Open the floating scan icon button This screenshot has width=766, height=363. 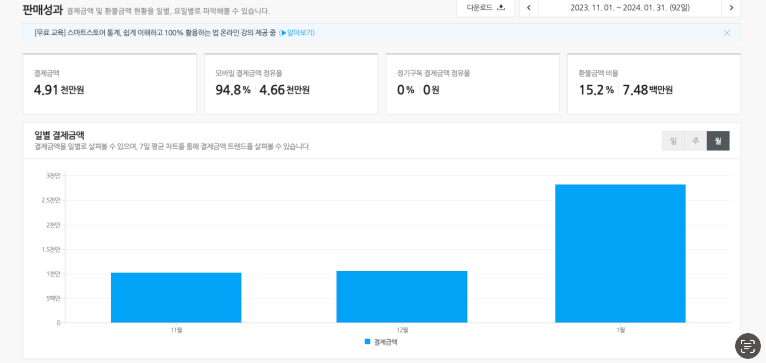point(748,346)
